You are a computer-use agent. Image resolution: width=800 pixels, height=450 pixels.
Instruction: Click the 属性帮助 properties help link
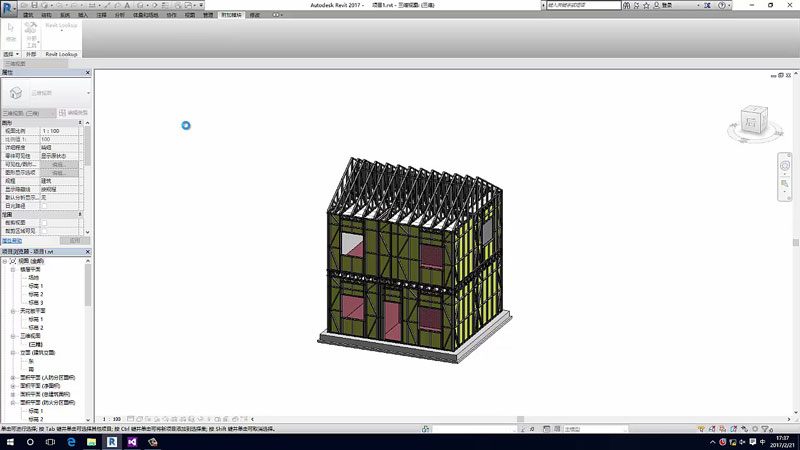(12, 240)
